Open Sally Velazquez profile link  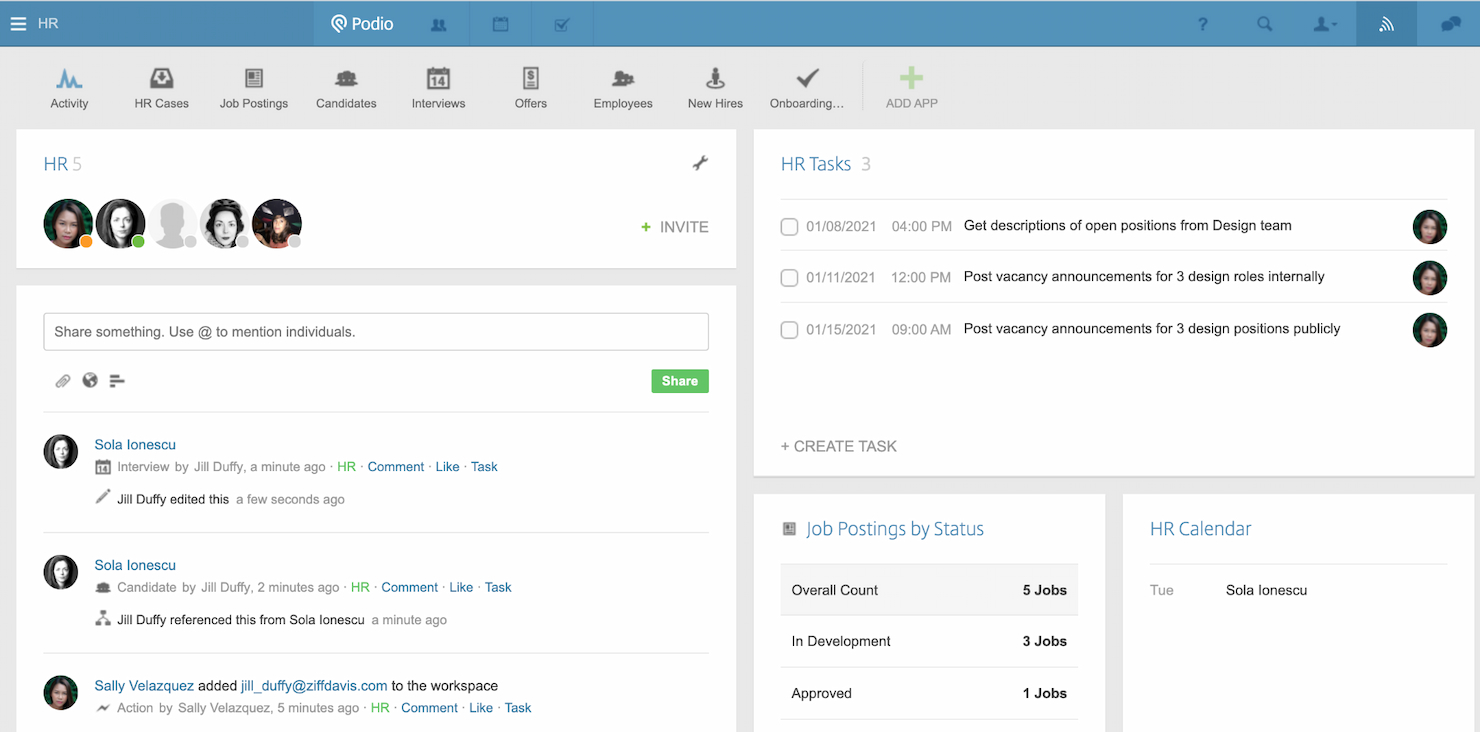click(144, 686)
